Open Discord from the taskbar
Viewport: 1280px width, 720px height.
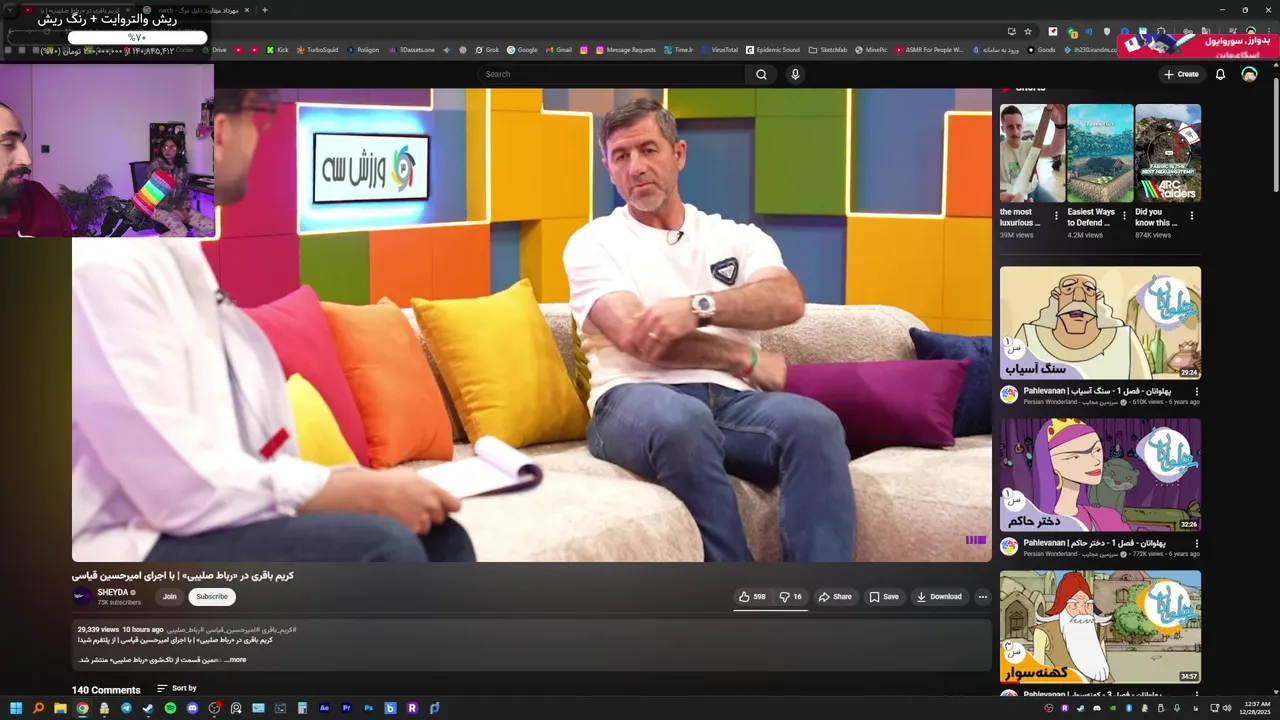click(192, 708)
